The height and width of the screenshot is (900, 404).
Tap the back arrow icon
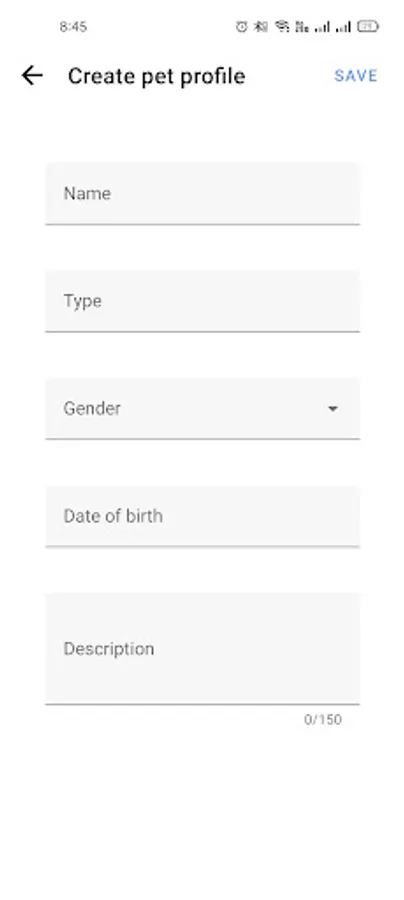(32, 76)
